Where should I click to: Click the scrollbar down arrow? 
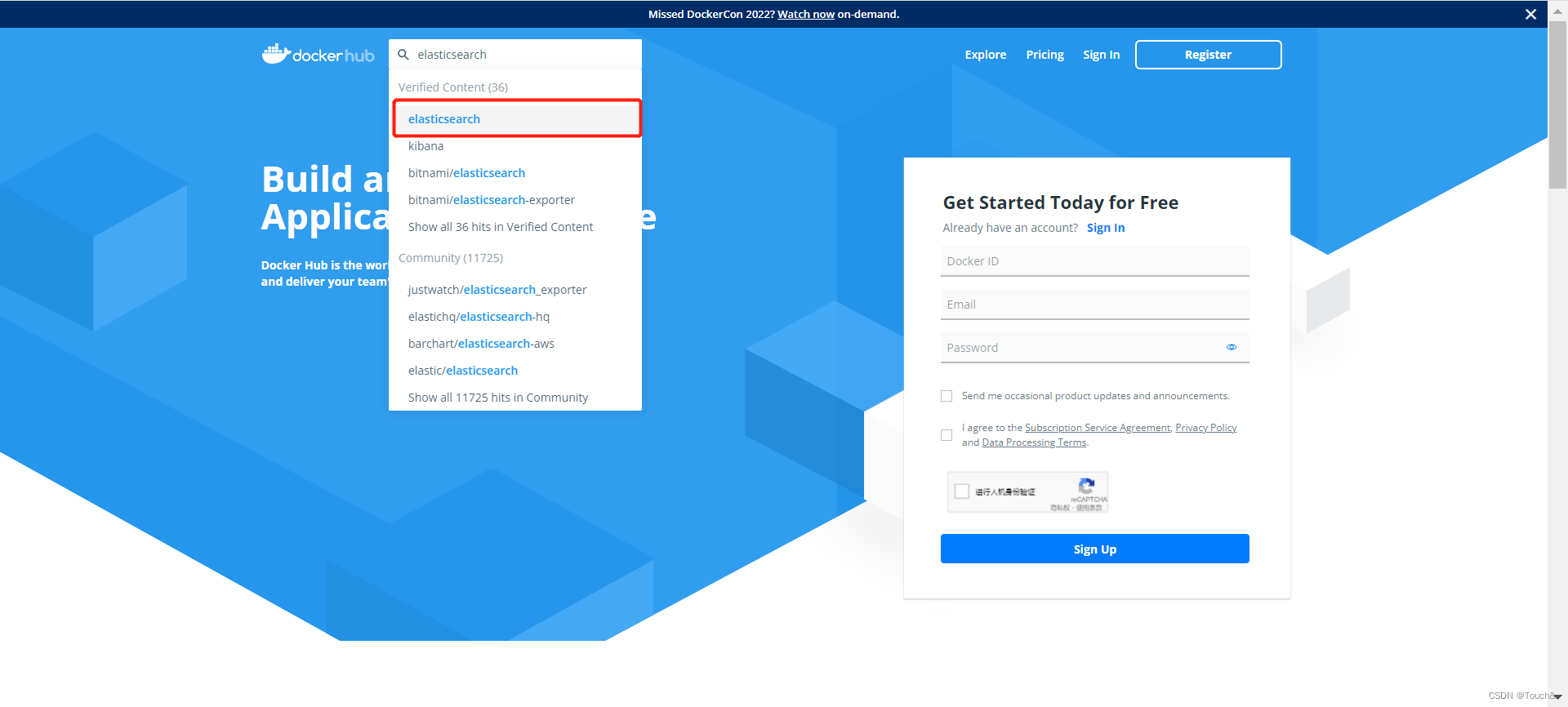click(x=1557, y=696)
